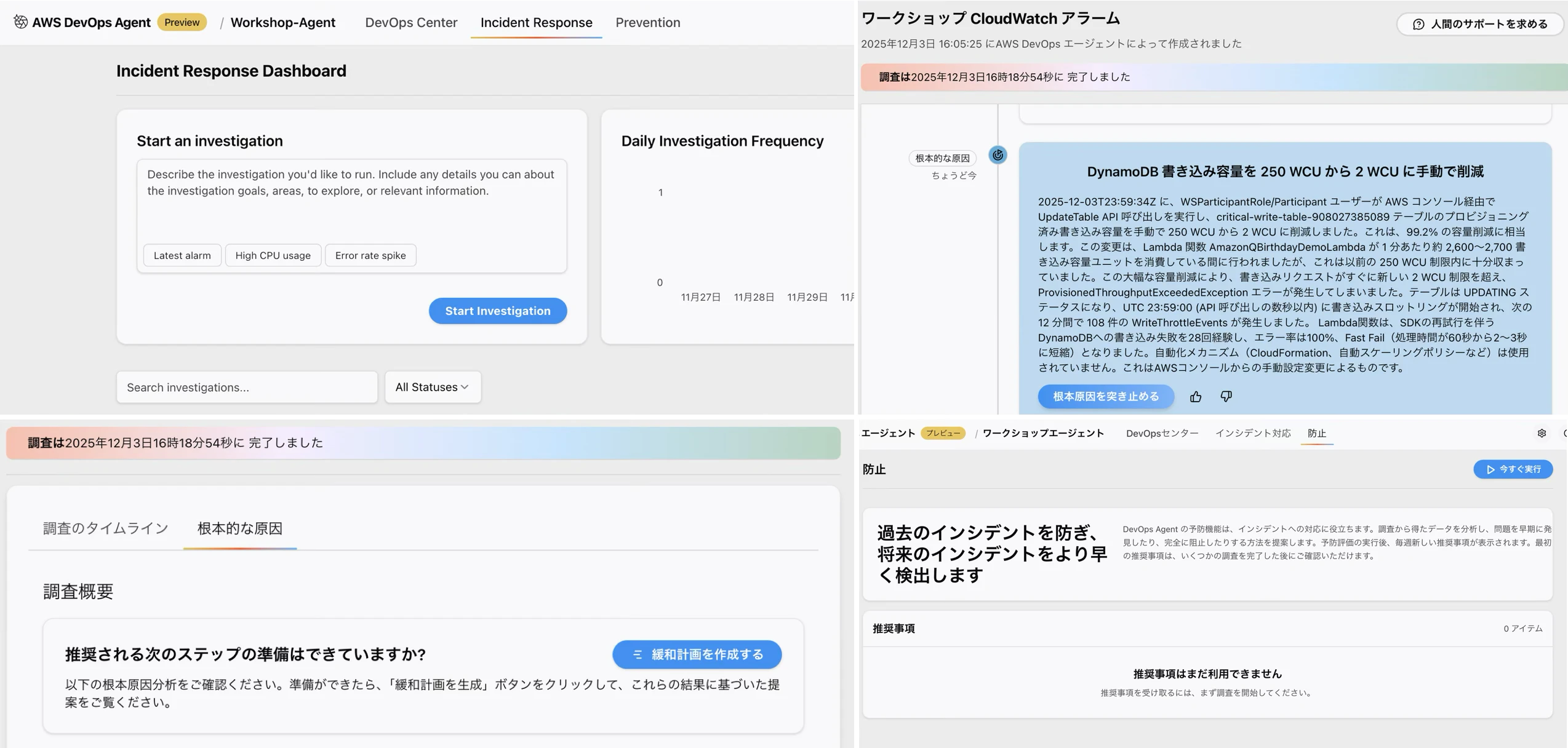Click the ワークショップ CloudWatch アラーム title
Viewport: 1568px width, 748px height.
990,18
